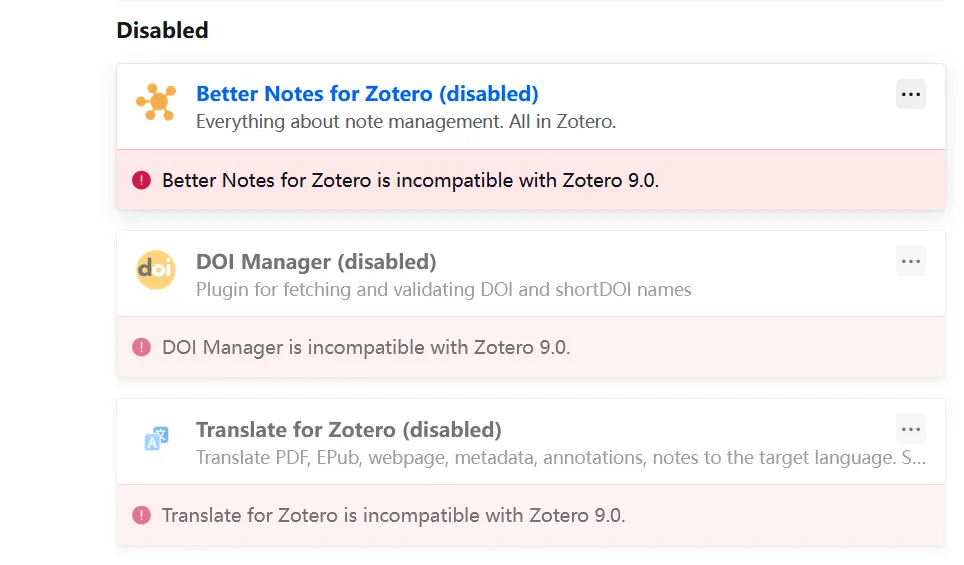The width and height of the screenshot is (964, 565).
Task: Click DOI Manager incompatible with Zotero 9.0 message
Action: pos(366,348)
